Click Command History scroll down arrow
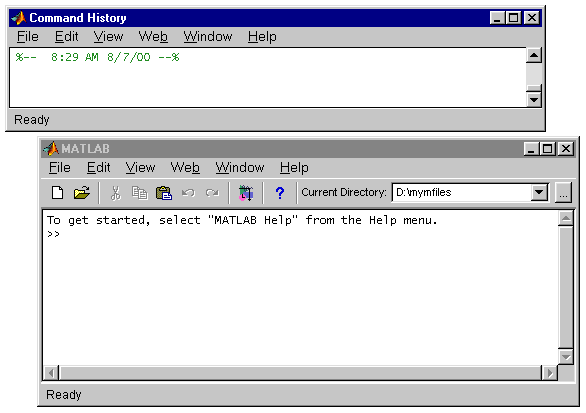 (x=534, y=100)
